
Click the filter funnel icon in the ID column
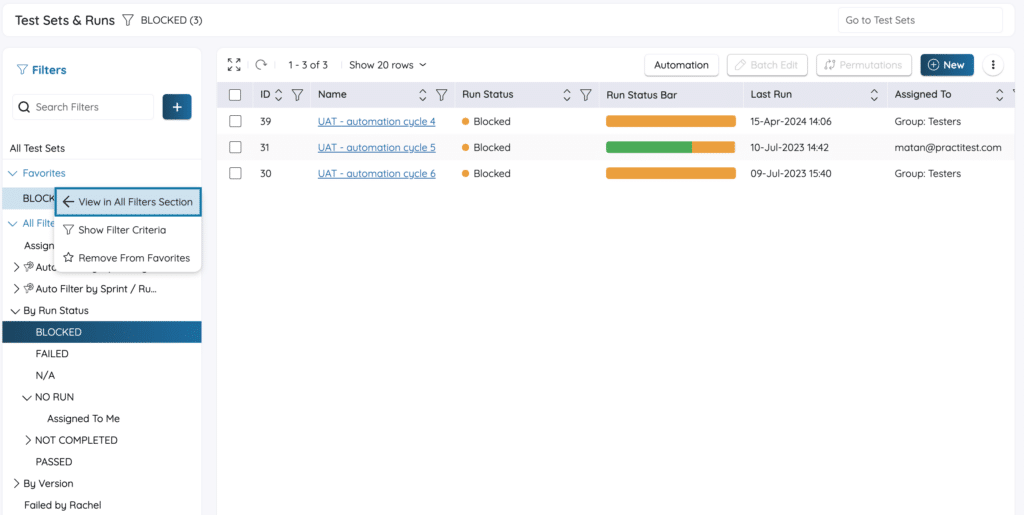(x=297, y=95)
